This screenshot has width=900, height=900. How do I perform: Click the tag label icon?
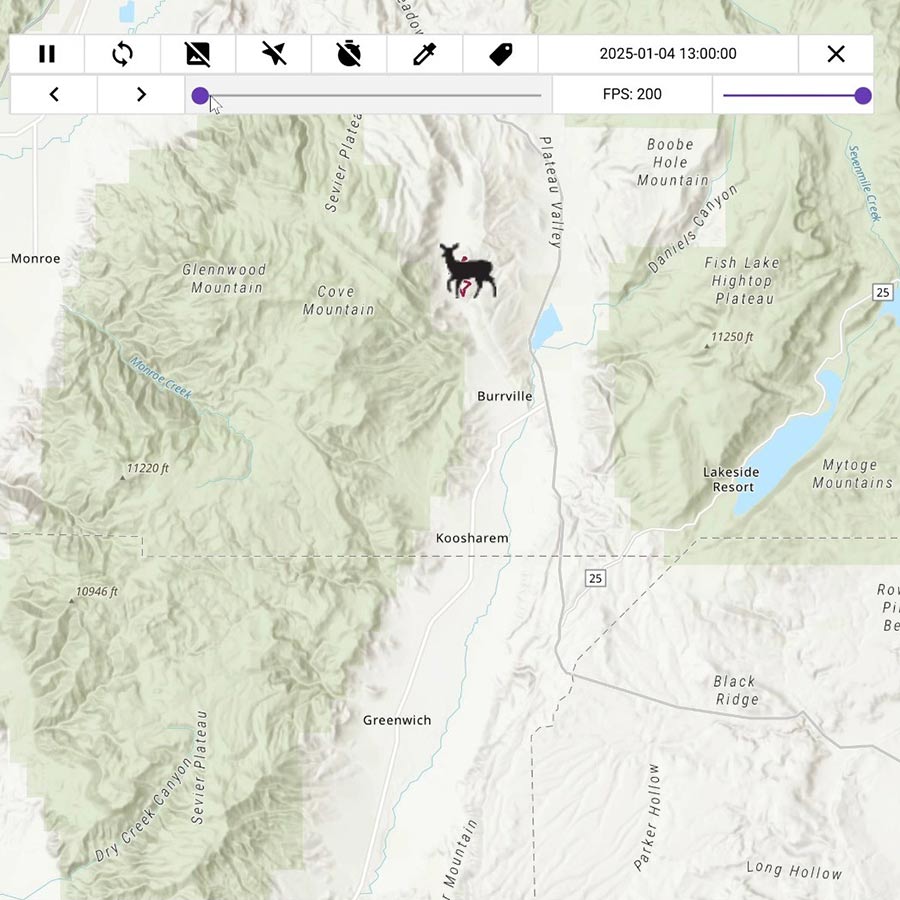[500, 54]
